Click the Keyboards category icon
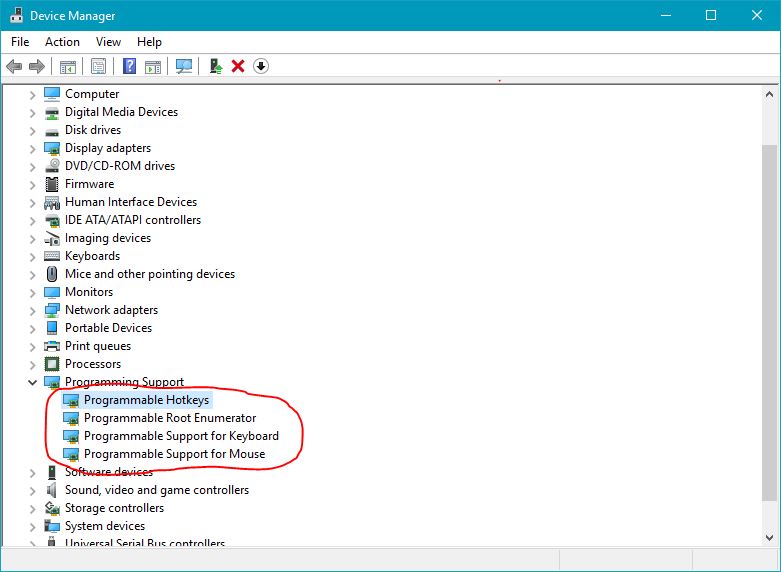781x572 pixels. pyautogui.click(x=52, y=256)
